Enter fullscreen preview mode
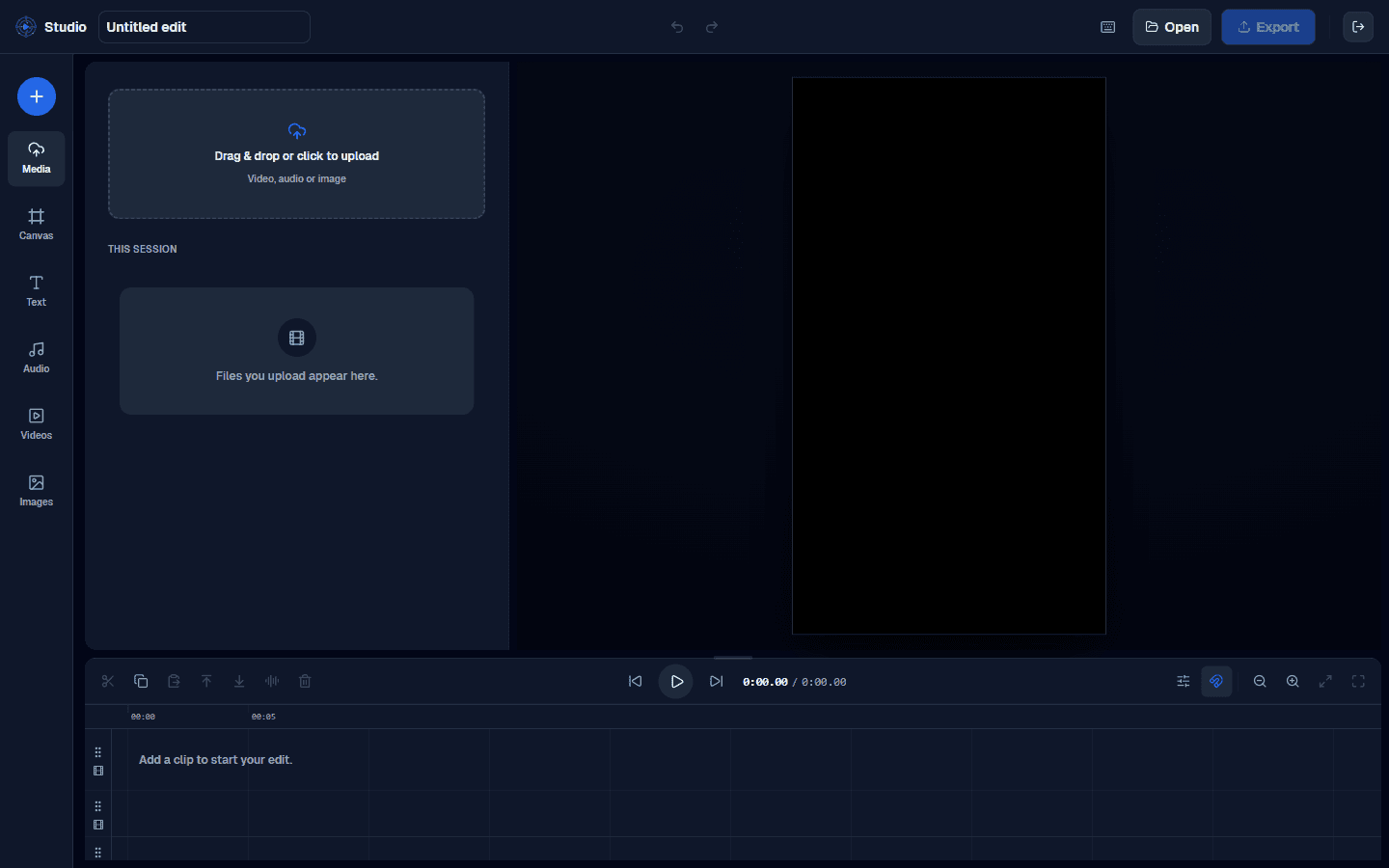The width and height of the screenshot is (1389, 868). pos(1358,681)
